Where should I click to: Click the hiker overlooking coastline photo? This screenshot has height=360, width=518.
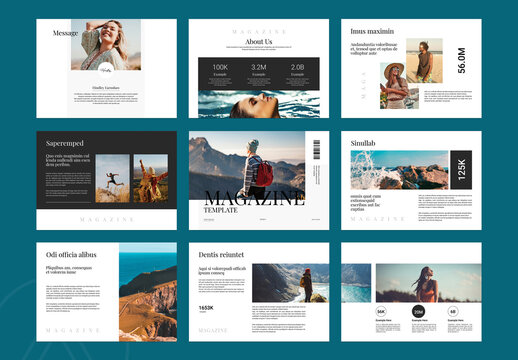291,283
